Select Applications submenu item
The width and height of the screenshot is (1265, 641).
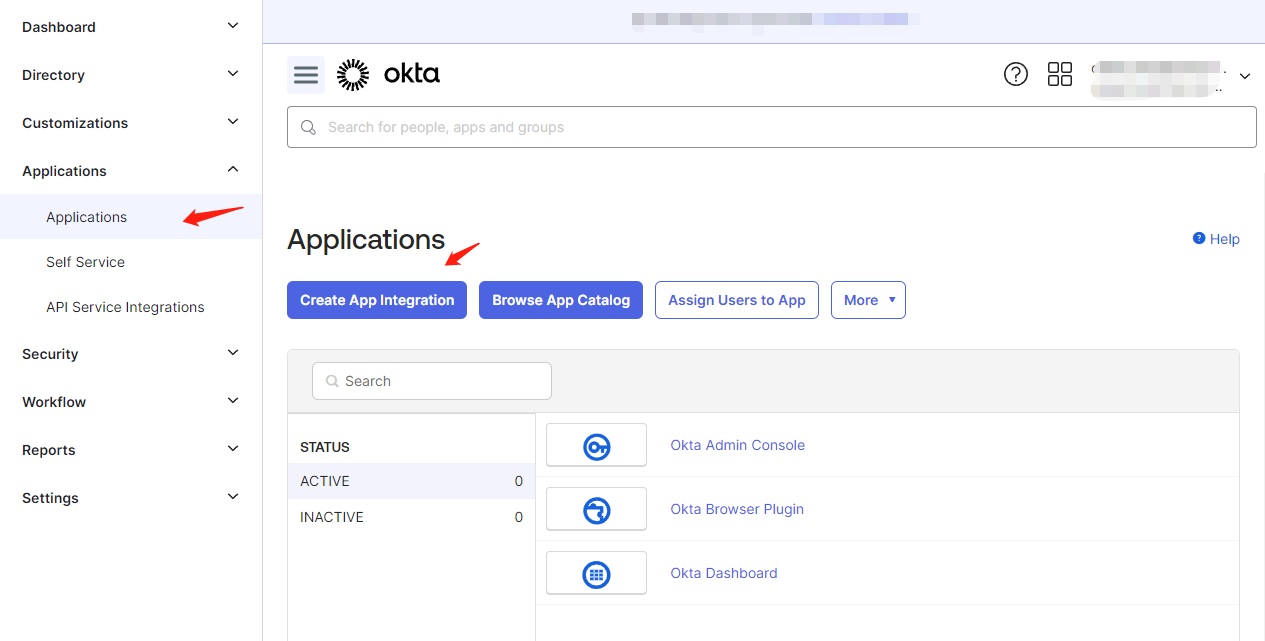coord(131,217)
